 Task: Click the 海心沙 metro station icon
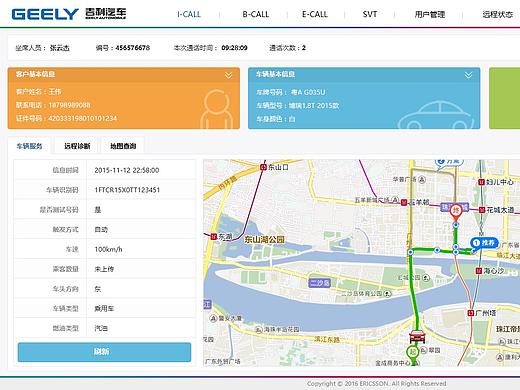479,271
